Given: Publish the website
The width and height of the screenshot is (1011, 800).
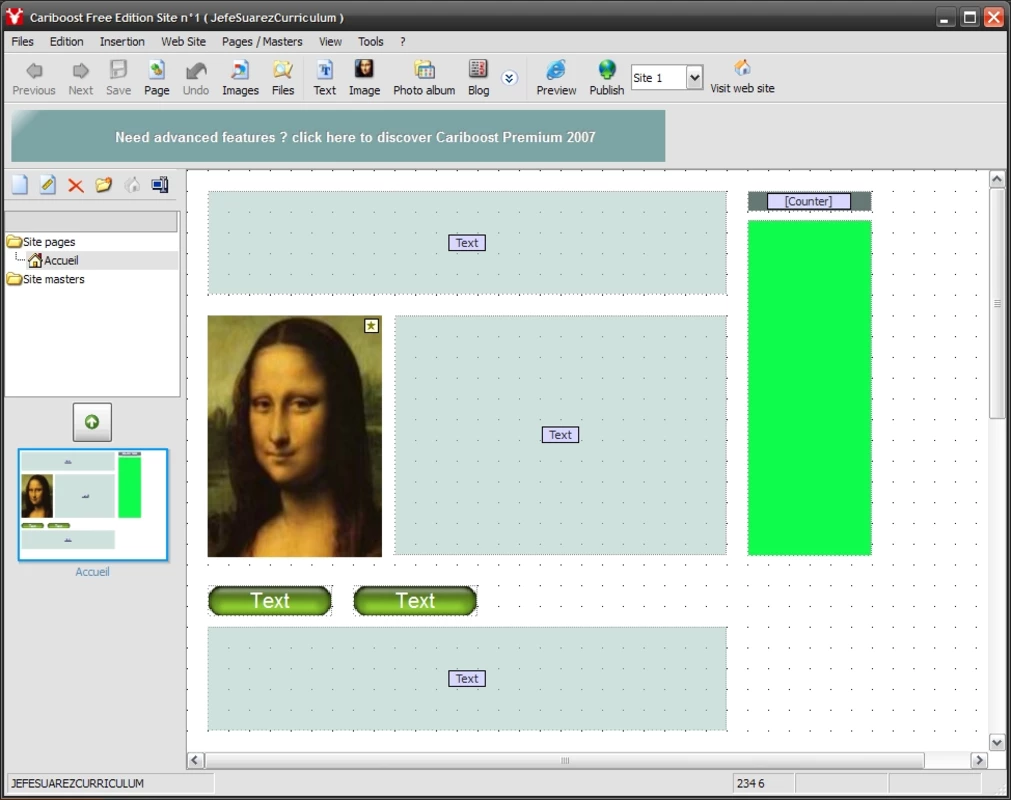Looking at the screenshot, I should click(607, 77).
